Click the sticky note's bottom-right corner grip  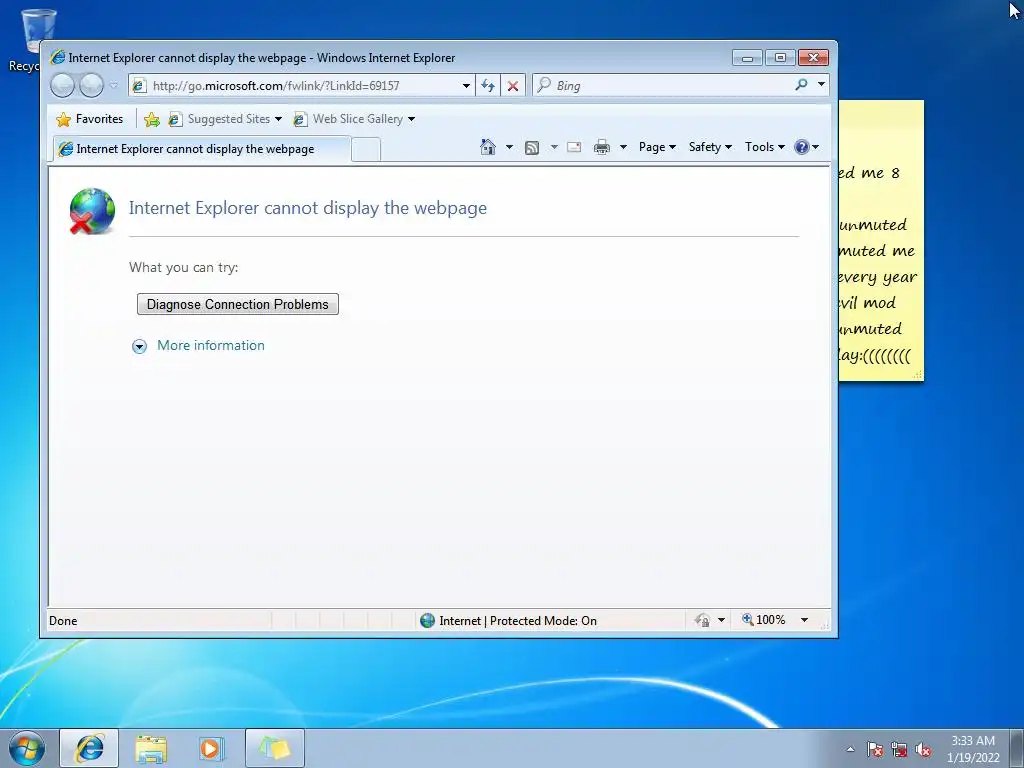(918, 375)
